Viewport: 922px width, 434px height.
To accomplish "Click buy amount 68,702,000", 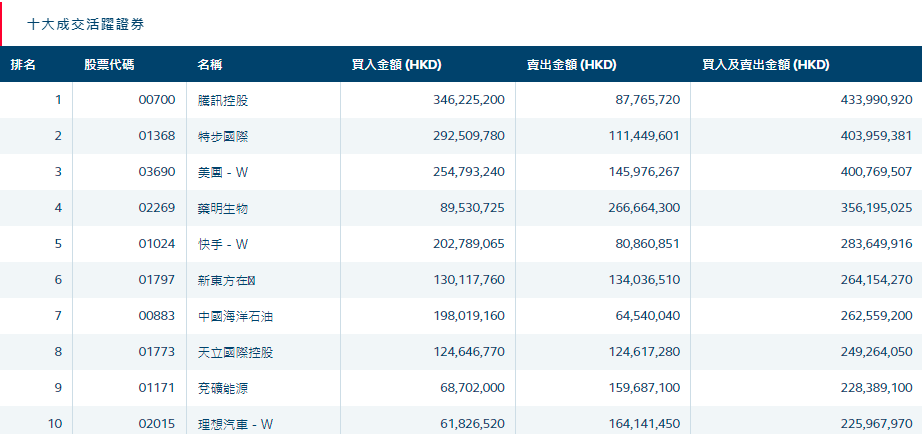I will (x=473, y=388).
